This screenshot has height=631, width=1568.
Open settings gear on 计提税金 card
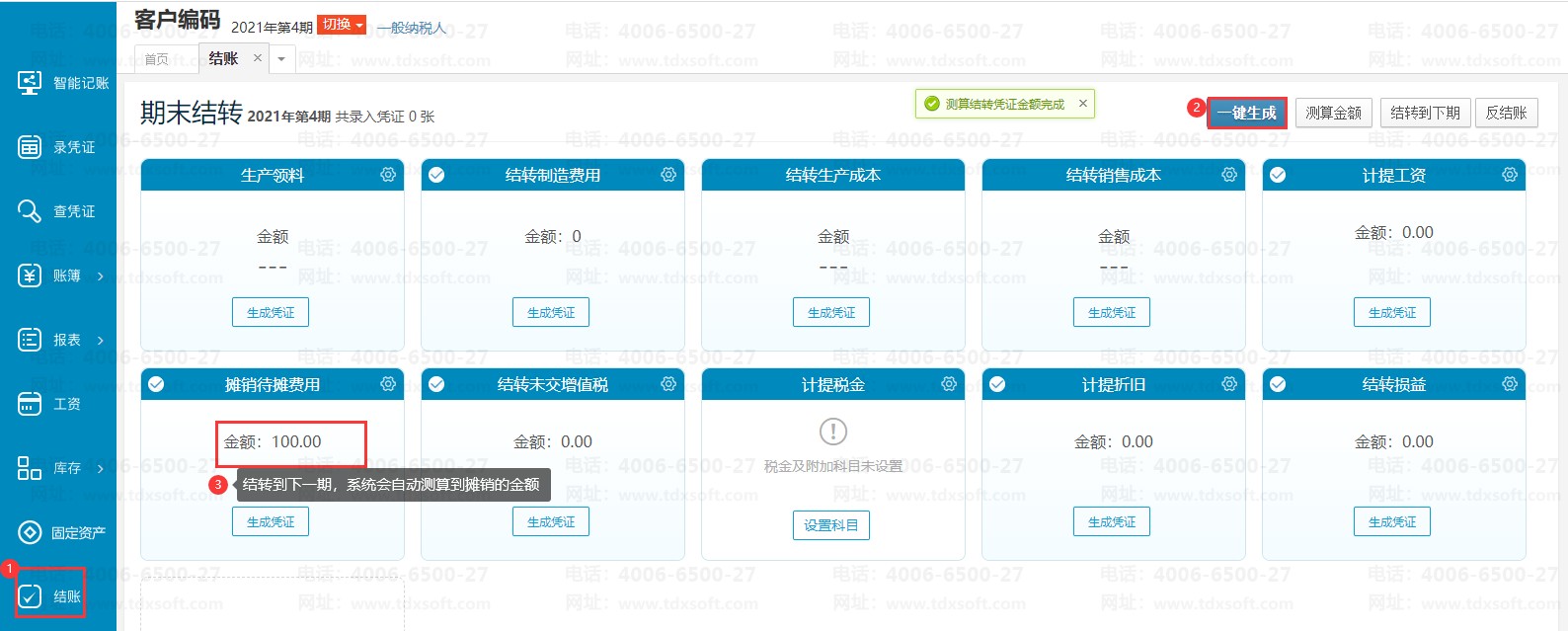[949, 384]
